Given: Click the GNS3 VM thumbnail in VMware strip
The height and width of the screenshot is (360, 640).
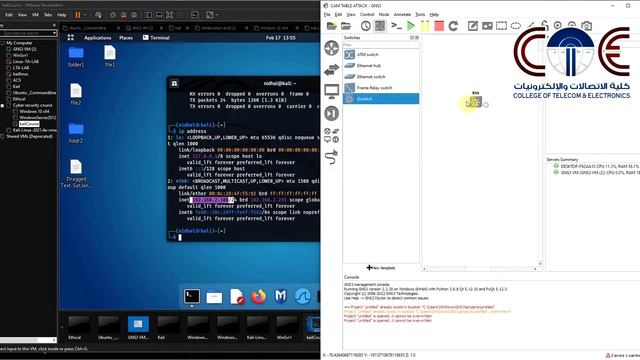Looking at the screenshot, I should click(x=138, y=327).
